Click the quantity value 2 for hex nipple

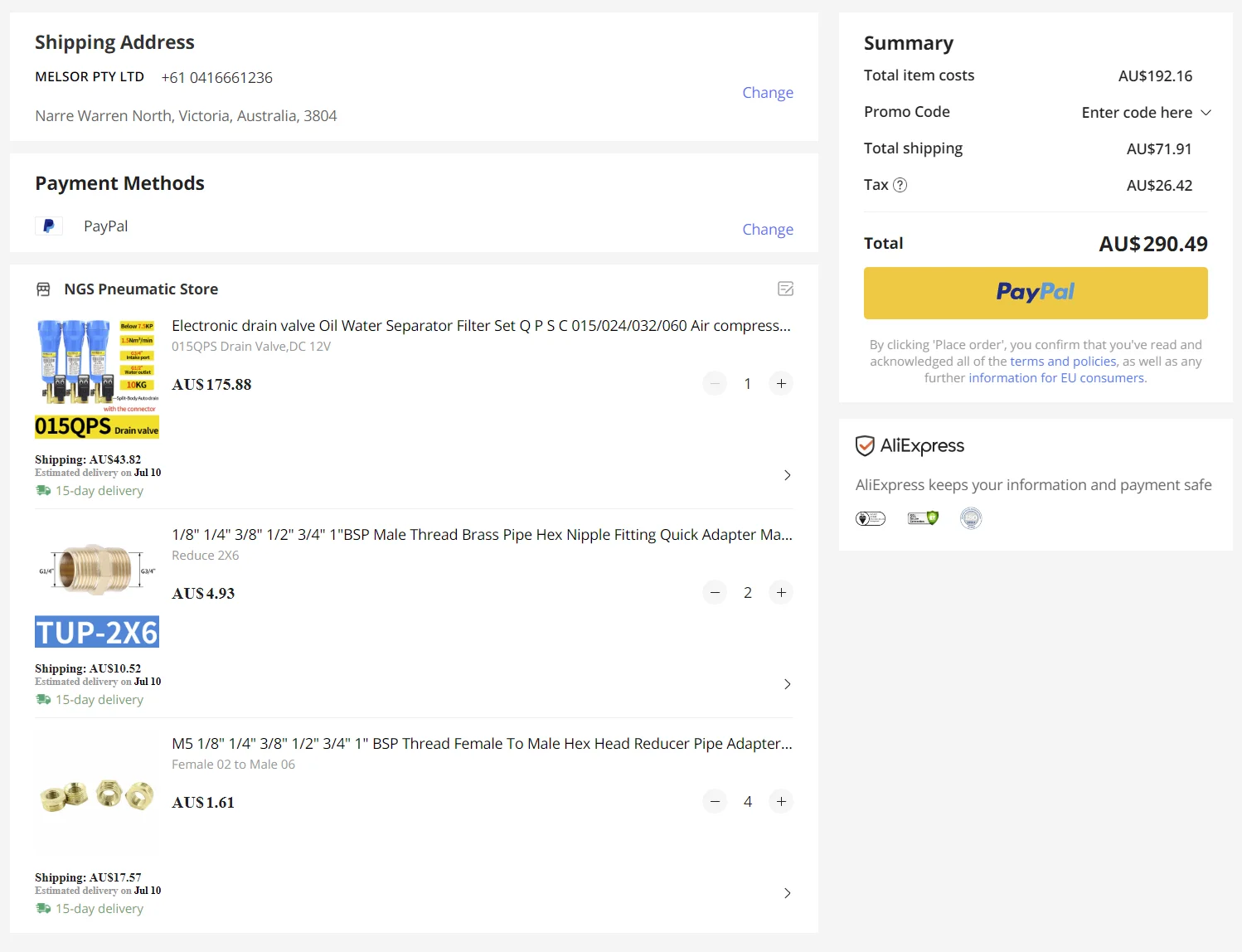(x=748, y=593)
